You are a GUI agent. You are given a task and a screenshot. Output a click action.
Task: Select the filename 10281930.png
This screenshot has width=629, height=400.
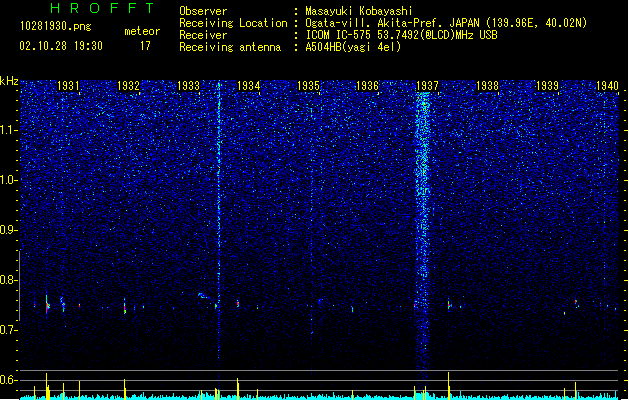(55, 26)
